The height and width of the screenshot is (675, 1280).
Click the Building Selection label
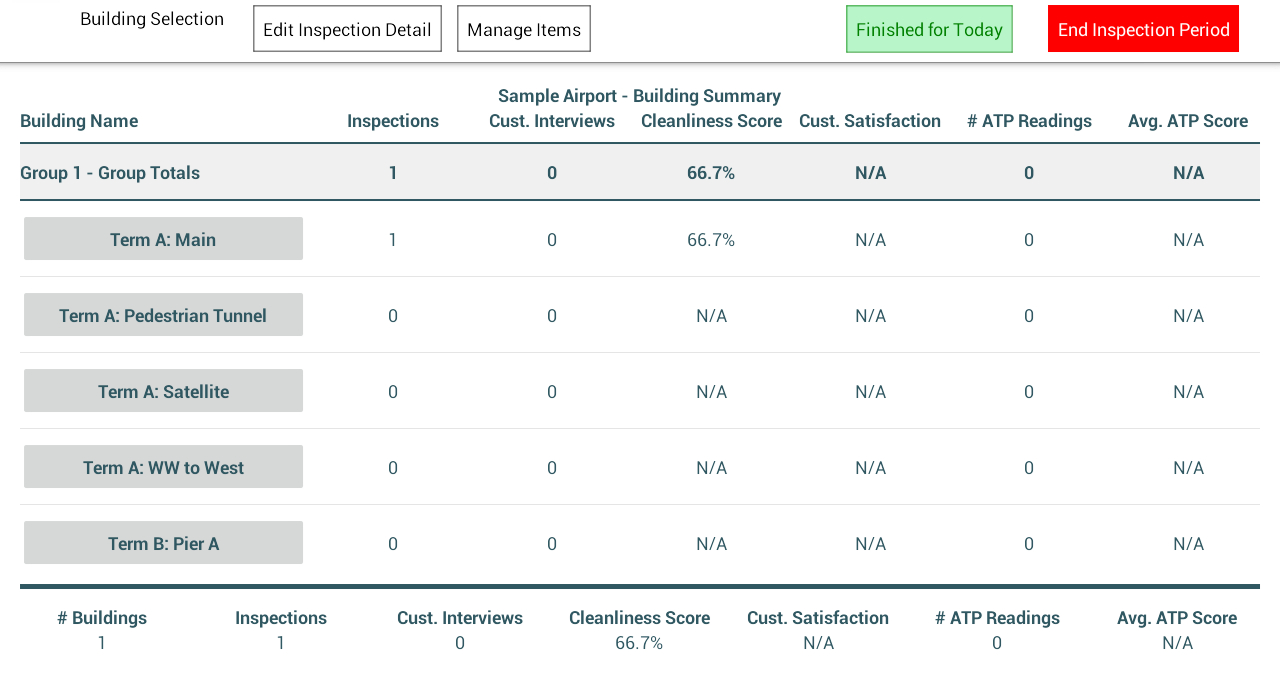click(x=152, y=19)
